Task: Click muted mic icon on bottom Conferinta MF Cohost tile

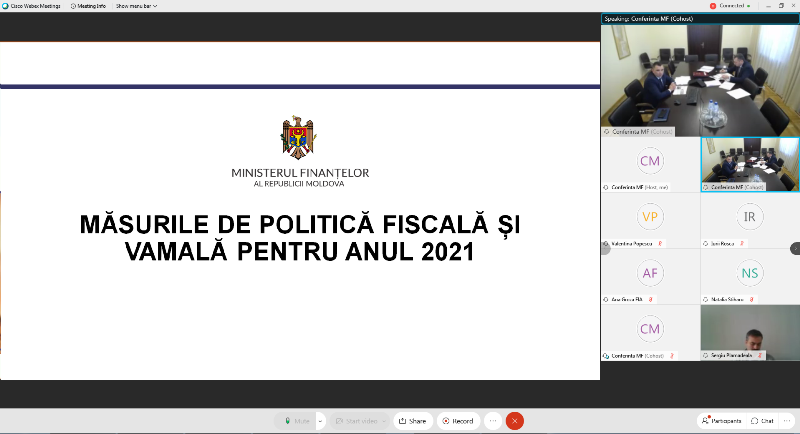Action: [672, 356]
